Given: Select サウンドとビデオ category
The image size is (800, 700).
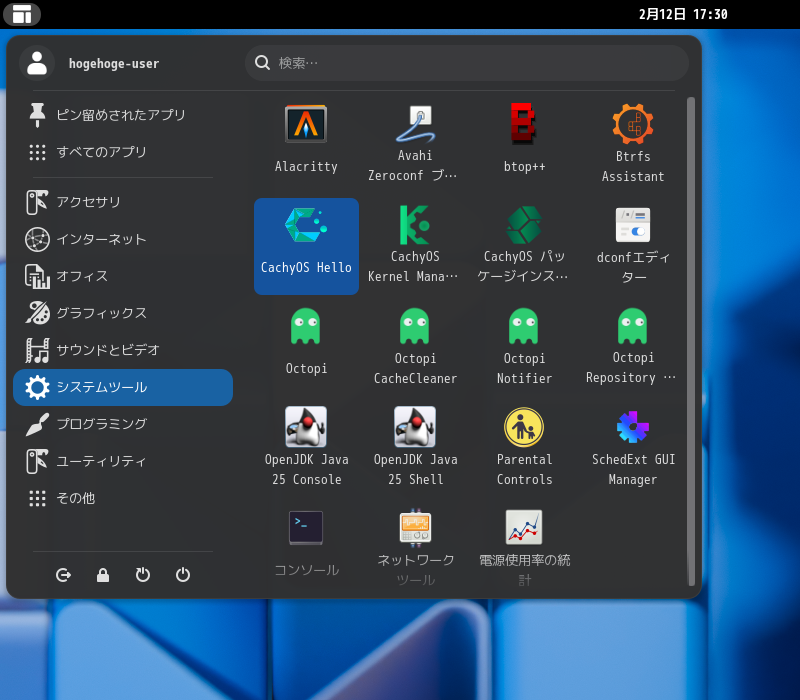Looking at the screenshot, I should (x=123, y=350).
